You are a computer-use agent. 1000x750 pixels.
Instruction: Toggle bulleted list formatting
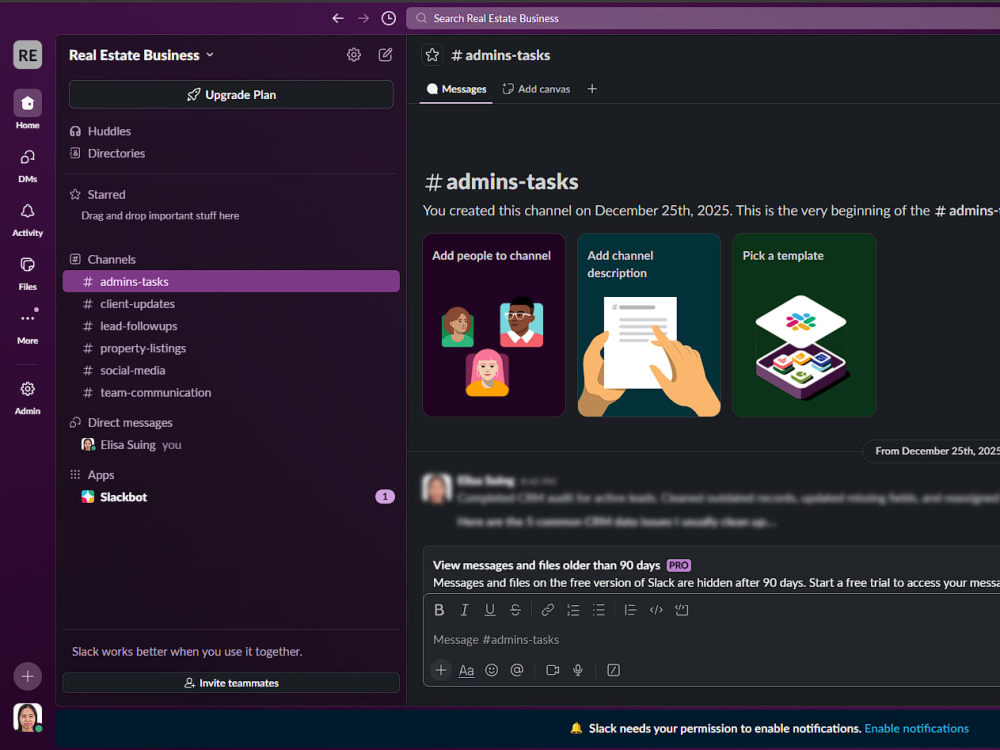[598, 610]
